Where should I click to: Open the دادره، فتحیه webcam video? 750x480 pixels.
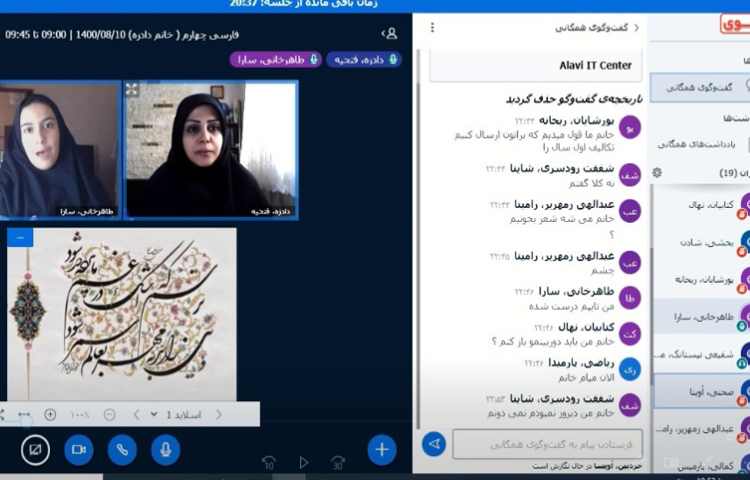pyautogui.click(x=211, y=150)
